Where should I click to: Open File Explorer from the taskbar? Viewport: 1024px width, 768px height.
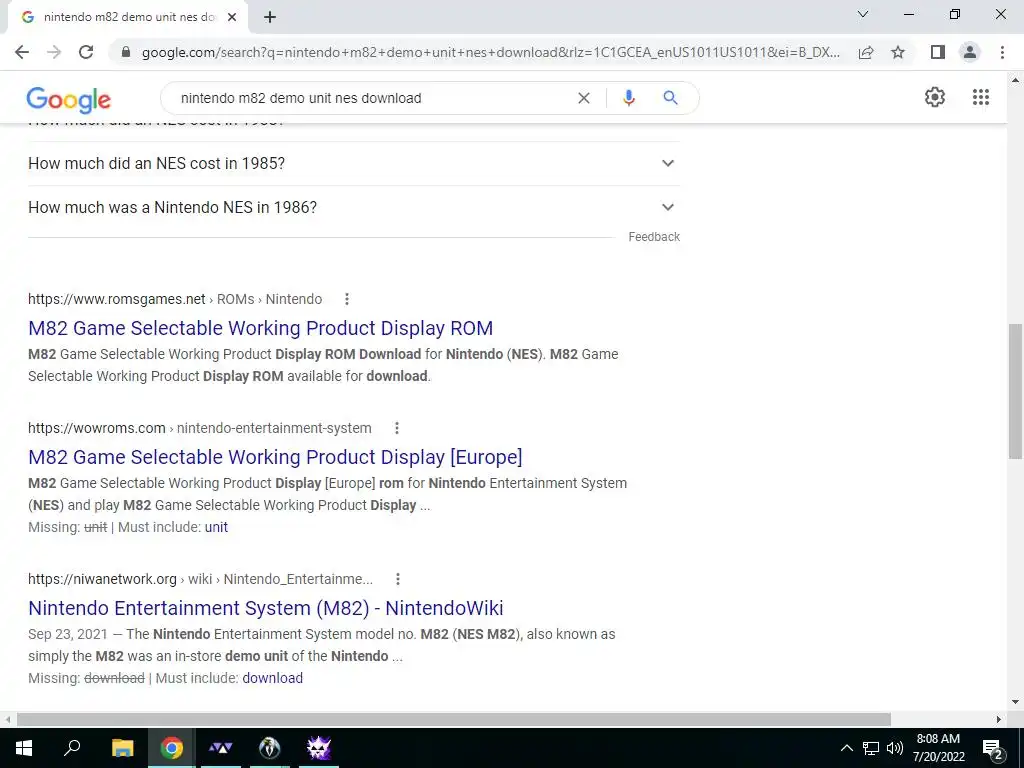click(x=122, y=748)
